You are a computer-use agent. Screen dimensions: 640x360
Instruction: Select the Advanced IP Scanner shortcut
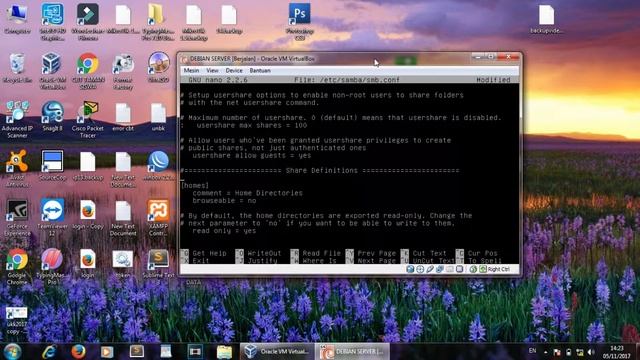17,119
